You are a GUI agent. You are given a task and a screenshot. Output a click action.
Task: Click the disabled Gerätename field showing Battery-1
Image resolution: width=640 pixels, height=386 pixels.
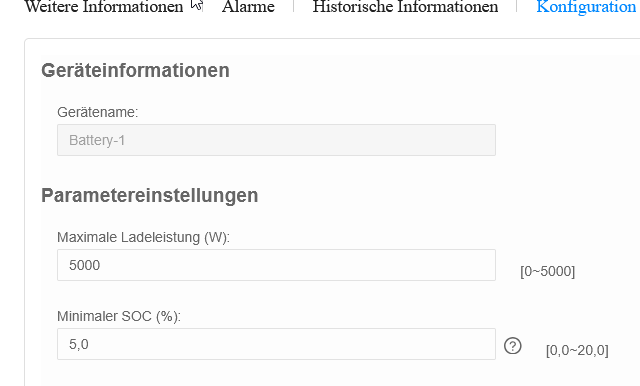[276, 140]
